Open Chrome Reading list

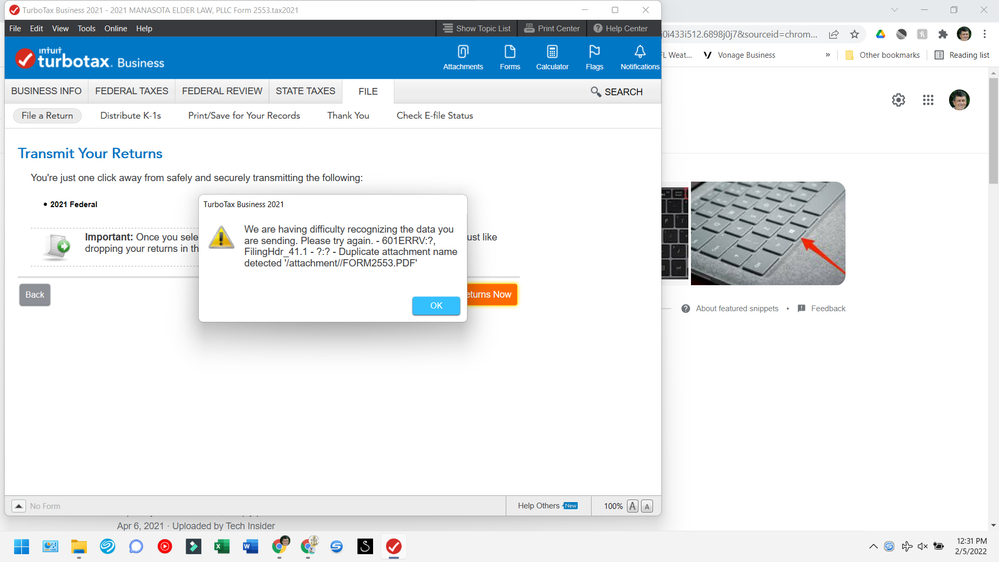point(962,55)
